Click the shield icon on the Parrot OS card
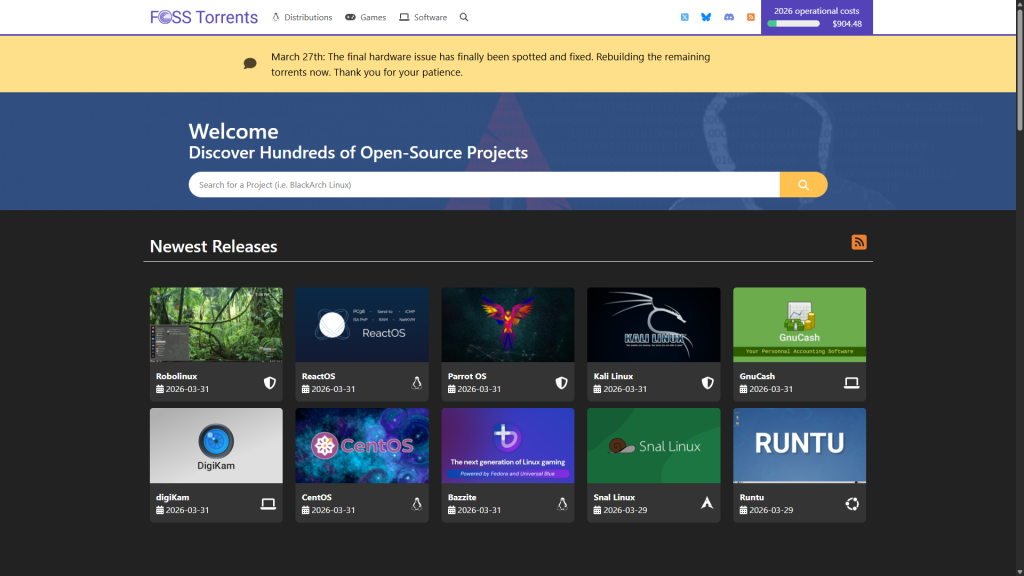 pos(560,382)
